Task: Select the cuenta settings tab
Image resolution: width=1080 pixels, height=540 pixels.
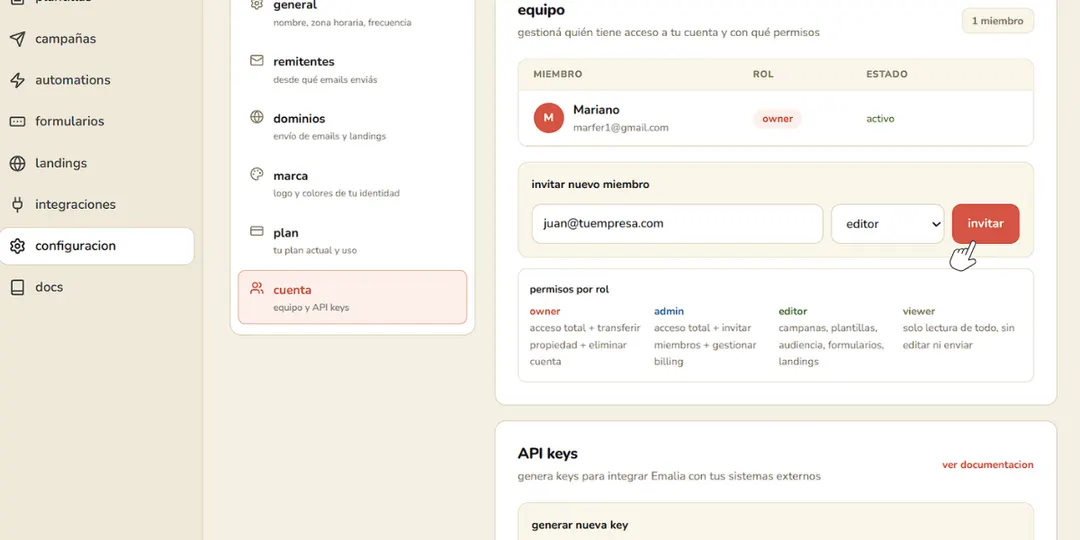Action: [352, 297]
